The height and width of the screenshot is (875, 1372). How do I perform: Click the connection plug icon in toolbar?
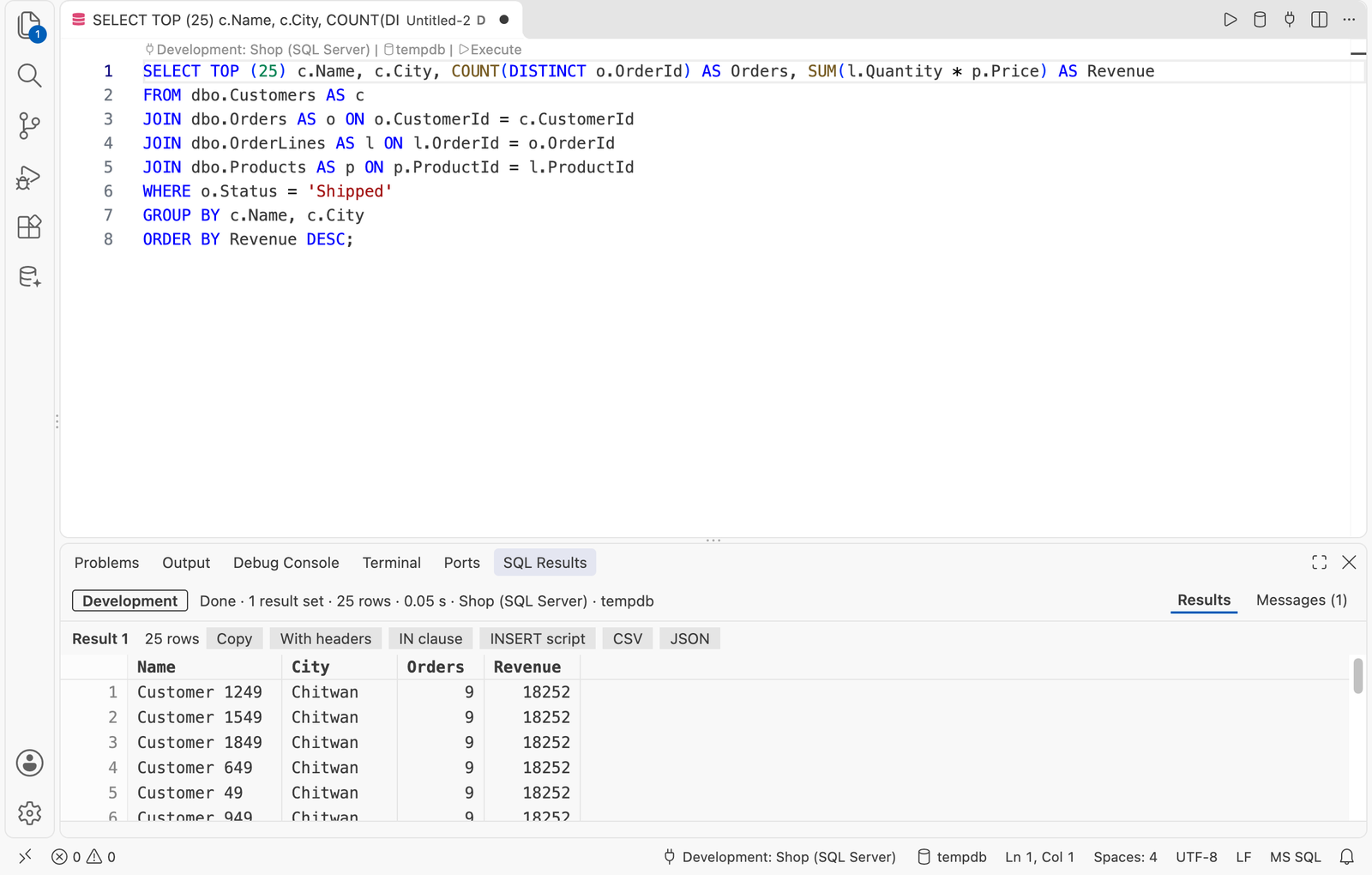coord(1290,20)
